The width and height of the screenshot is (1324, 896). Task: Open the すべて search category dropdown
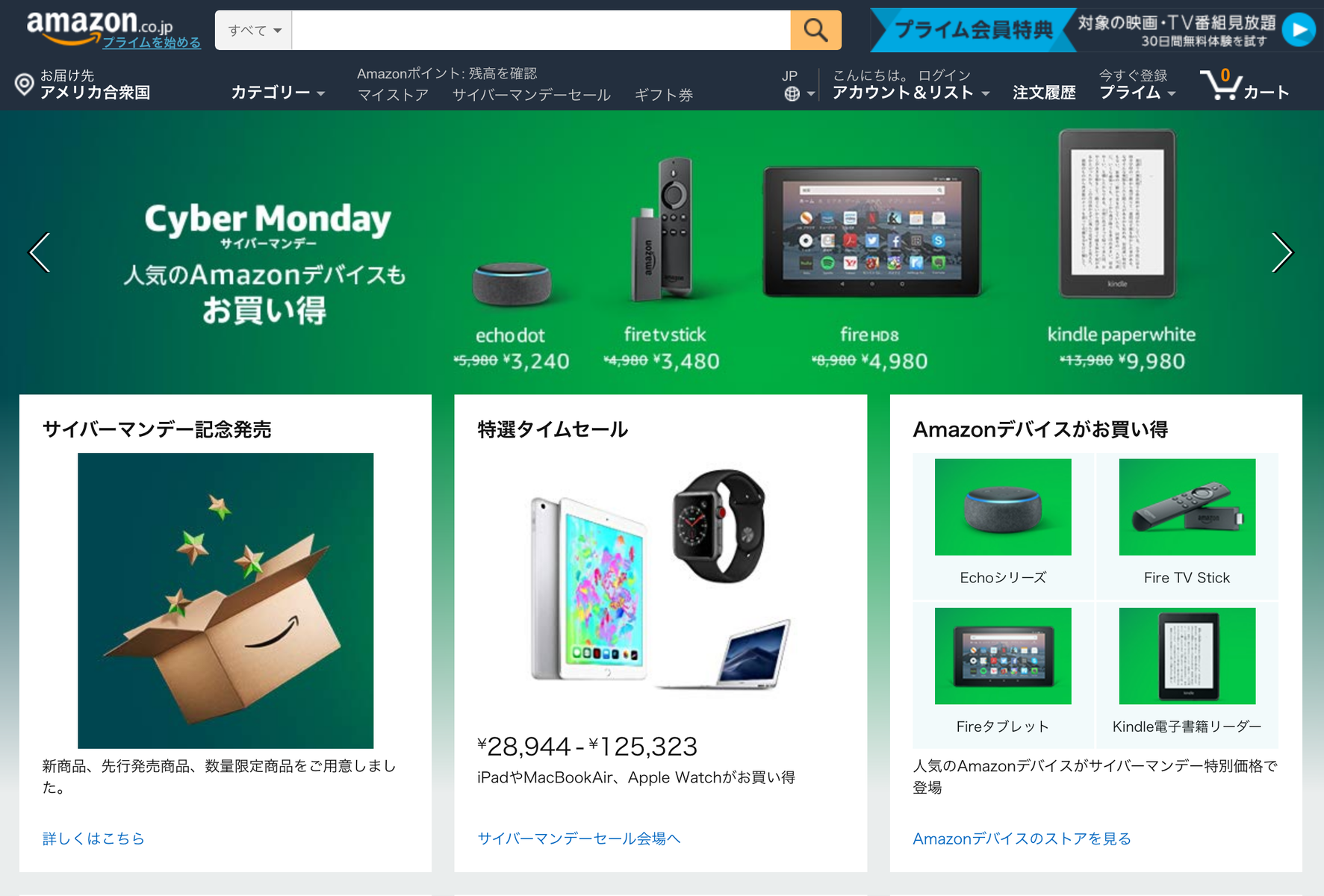point(254,30)
